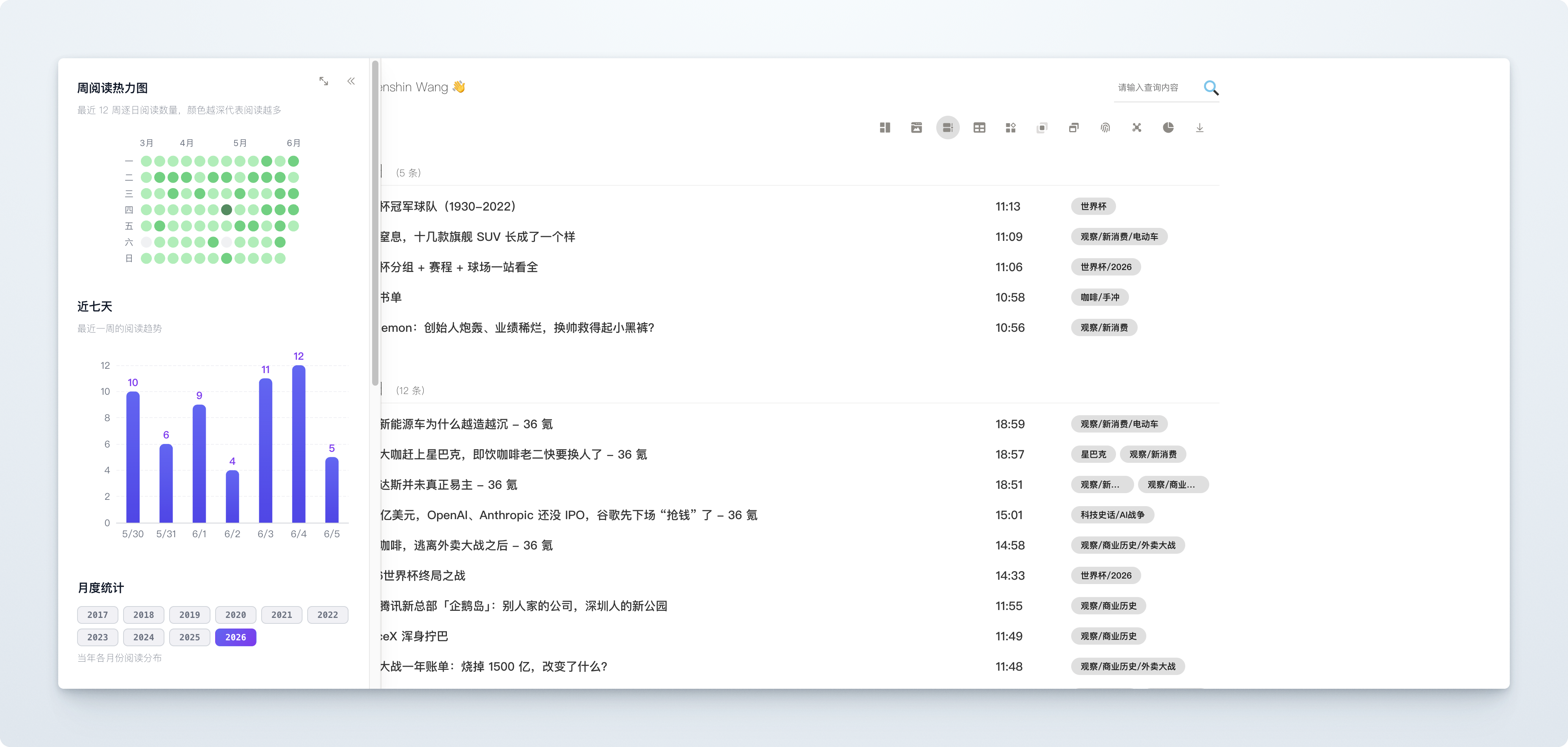Click the (12 条) group count label
Screen dimensions: 1568x747
[410, 391]
